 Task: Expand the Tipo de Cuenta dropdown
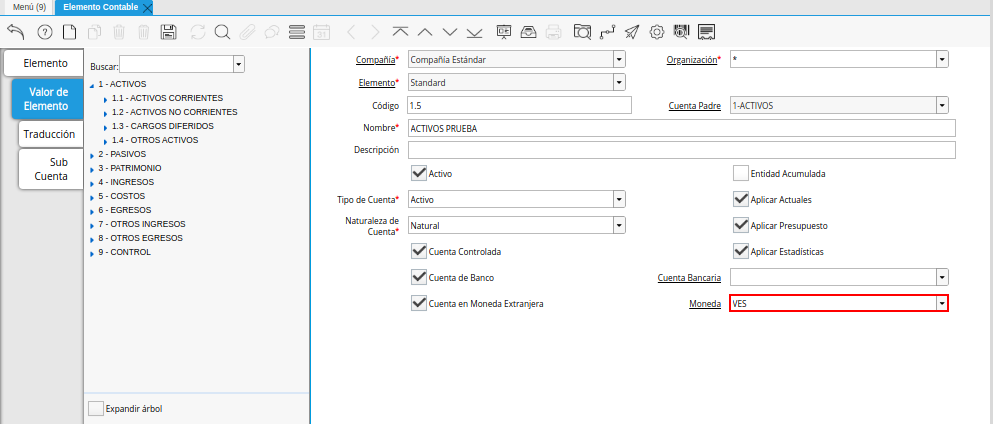pyautogui.click(x=619, y=199)
